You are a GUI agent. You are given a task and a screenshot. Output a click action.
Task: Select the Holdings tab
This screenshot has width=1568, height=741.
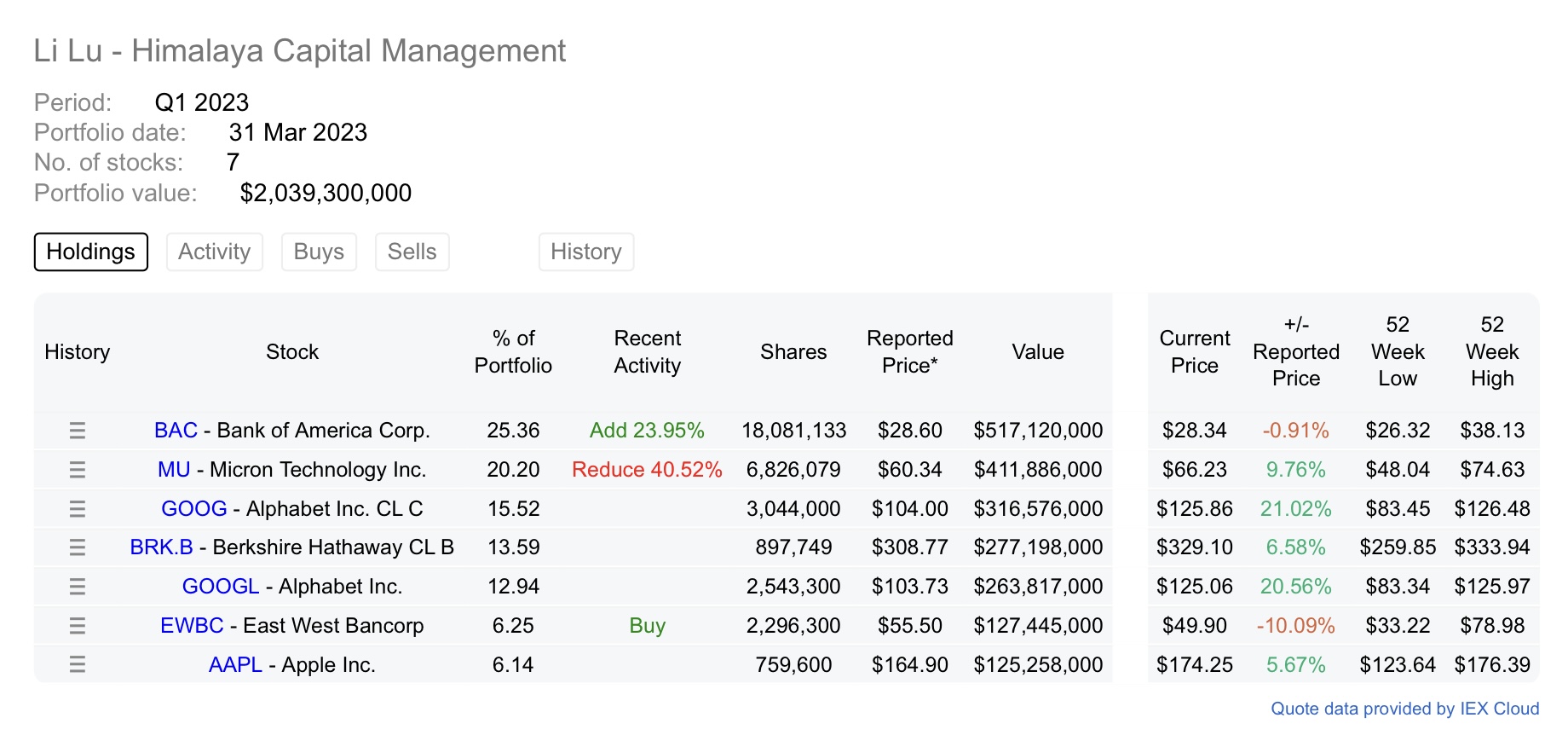coord(91,252)
